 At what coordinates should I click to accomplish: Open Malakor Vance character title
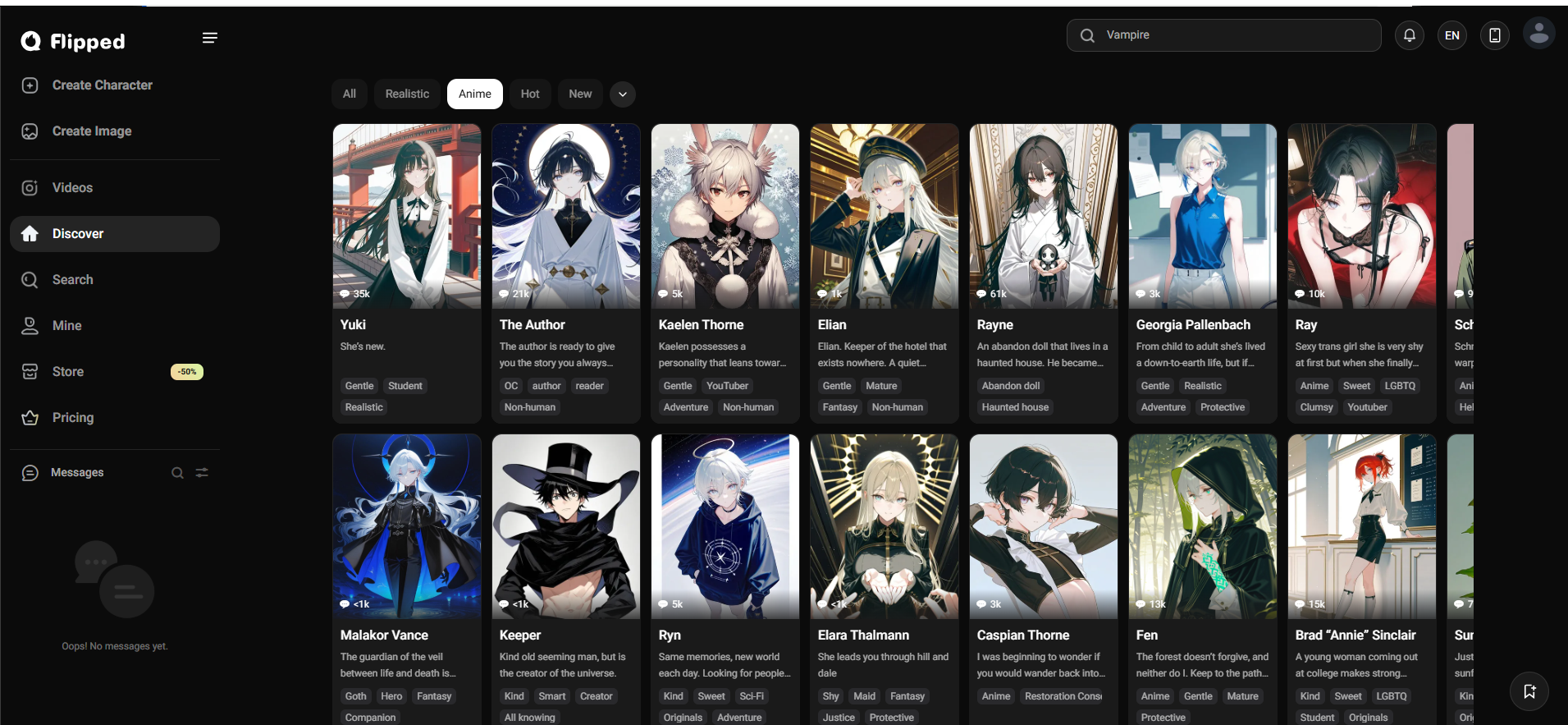pos(384,636)
